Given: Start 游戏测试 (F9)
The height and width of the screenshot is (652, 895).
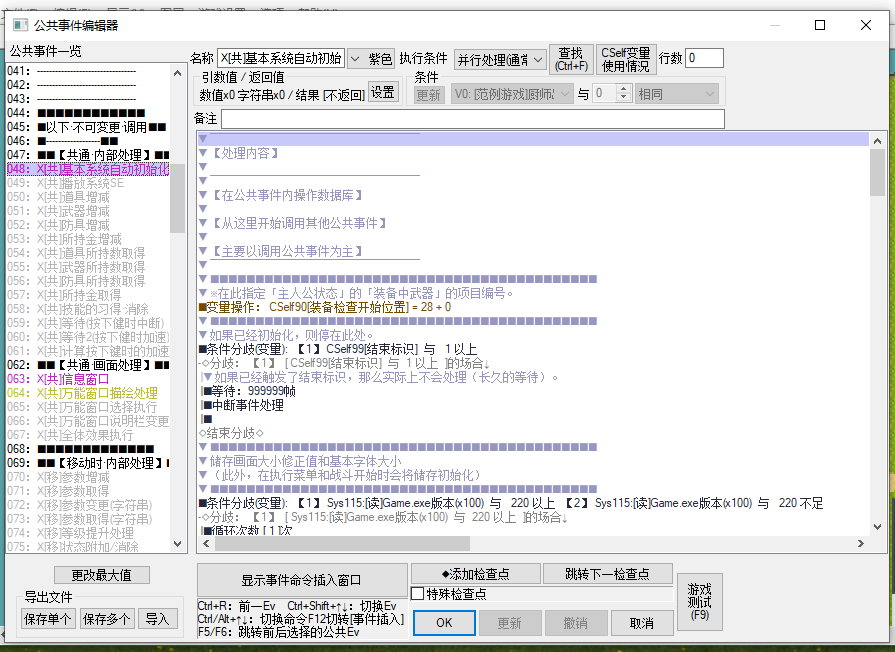Looking at the screenshot, I should [700, 602].
